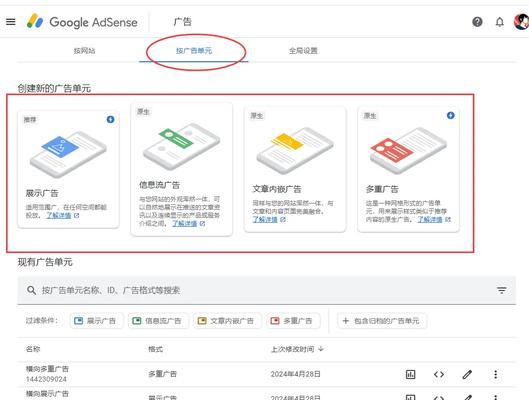Open 了解详情 link in 文章内嵌广告 card
The height and width of the screenshot is (400, 529).
tap(265, 219)
